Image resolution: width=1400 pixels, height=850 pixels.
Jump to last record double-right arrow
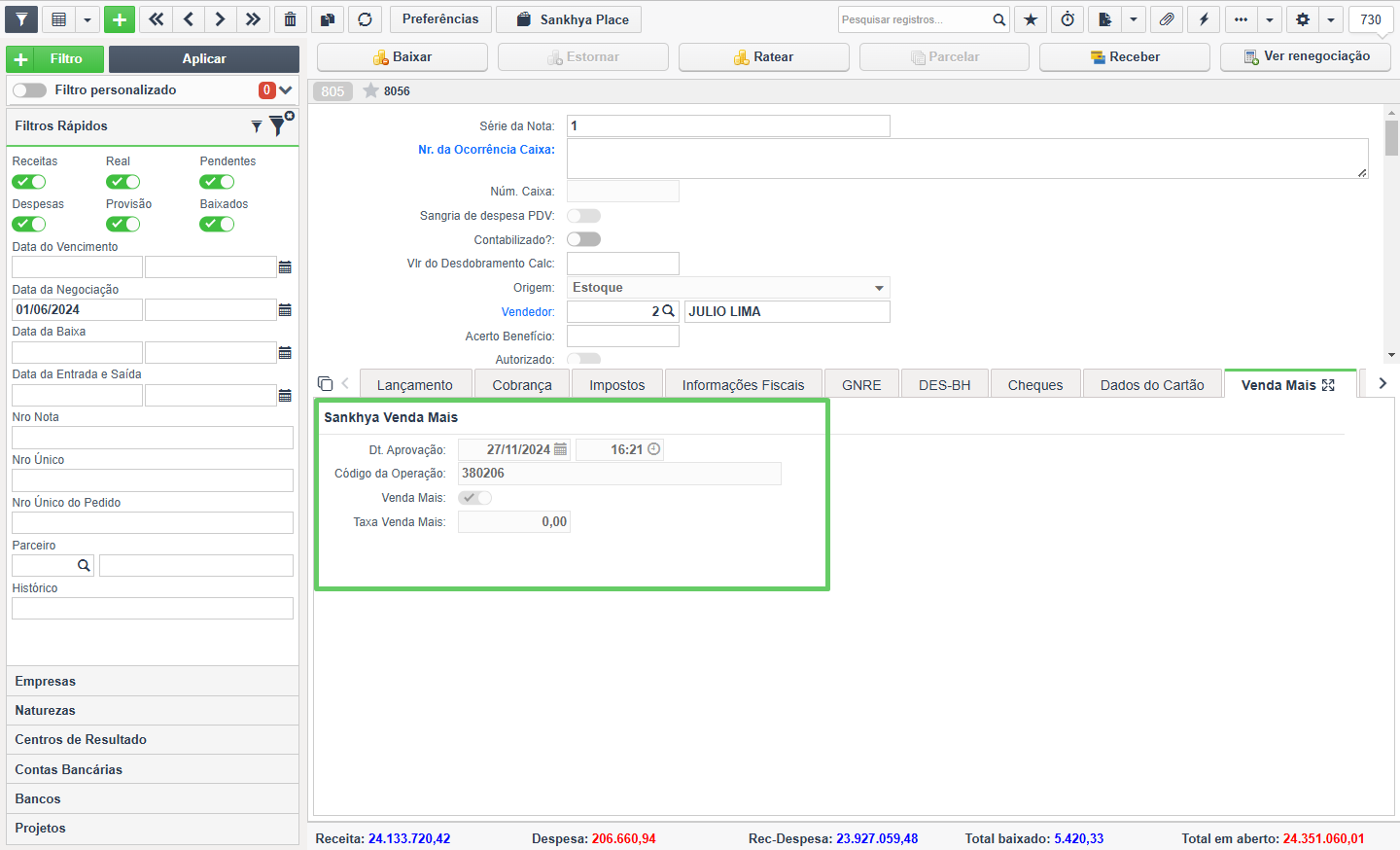pyautogui.click(x=253, y=19)
